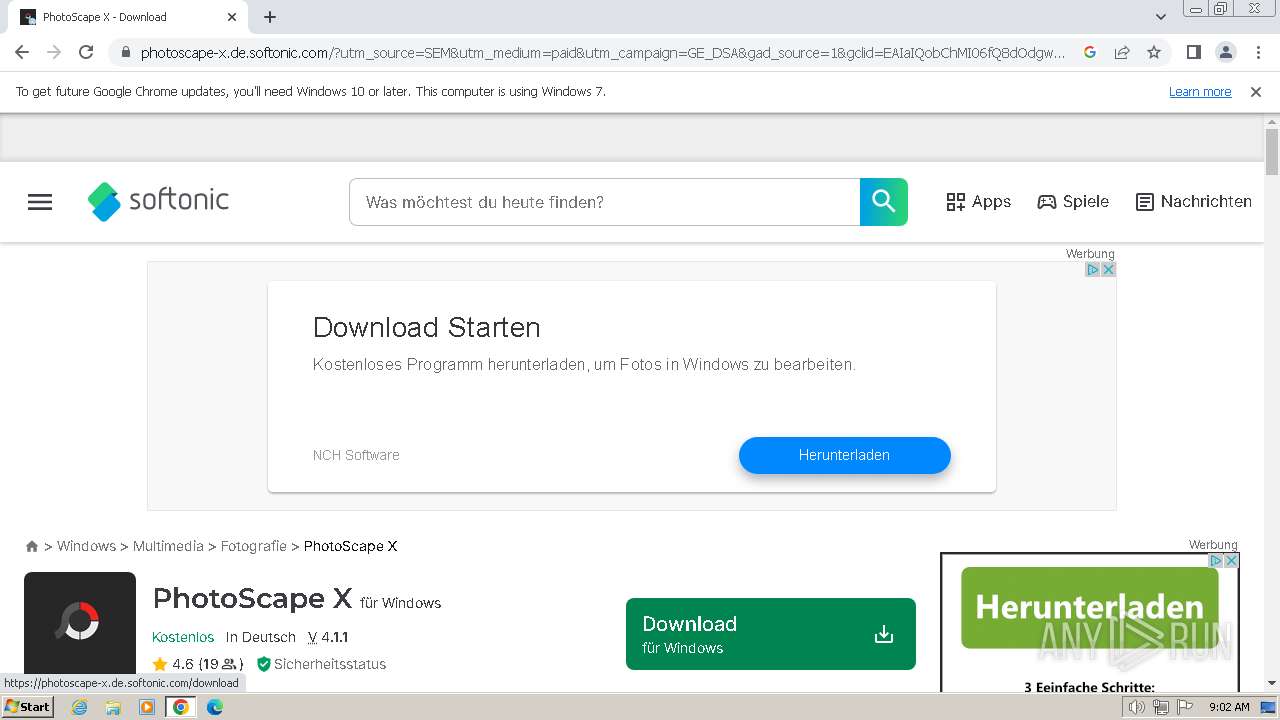Click the home icon in breadcrumbs
The height and width of the screenshot is (720, 1280).
(x=32, y=546)
